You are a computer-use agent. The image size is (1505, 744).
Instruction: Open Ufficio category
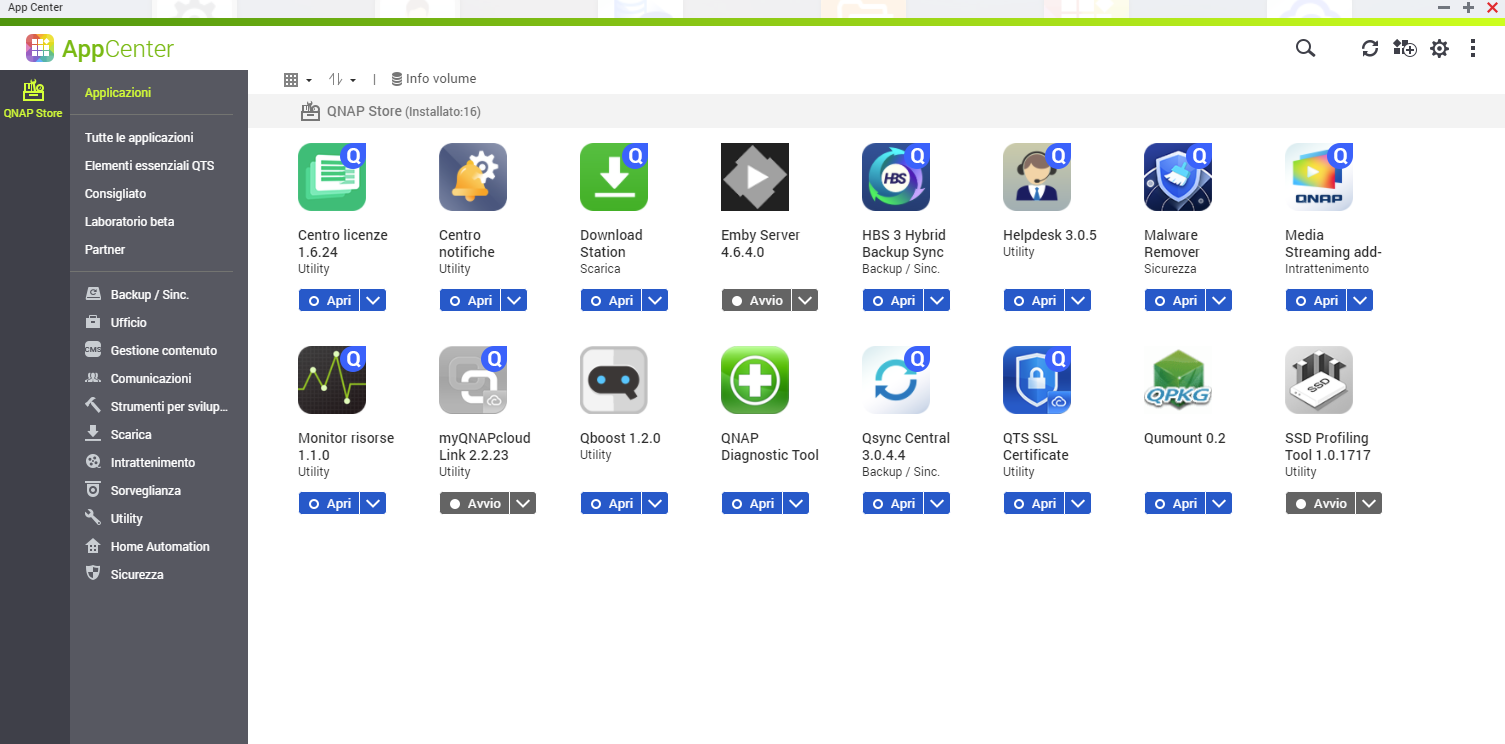pyautogui.click(x=116, y=323)
